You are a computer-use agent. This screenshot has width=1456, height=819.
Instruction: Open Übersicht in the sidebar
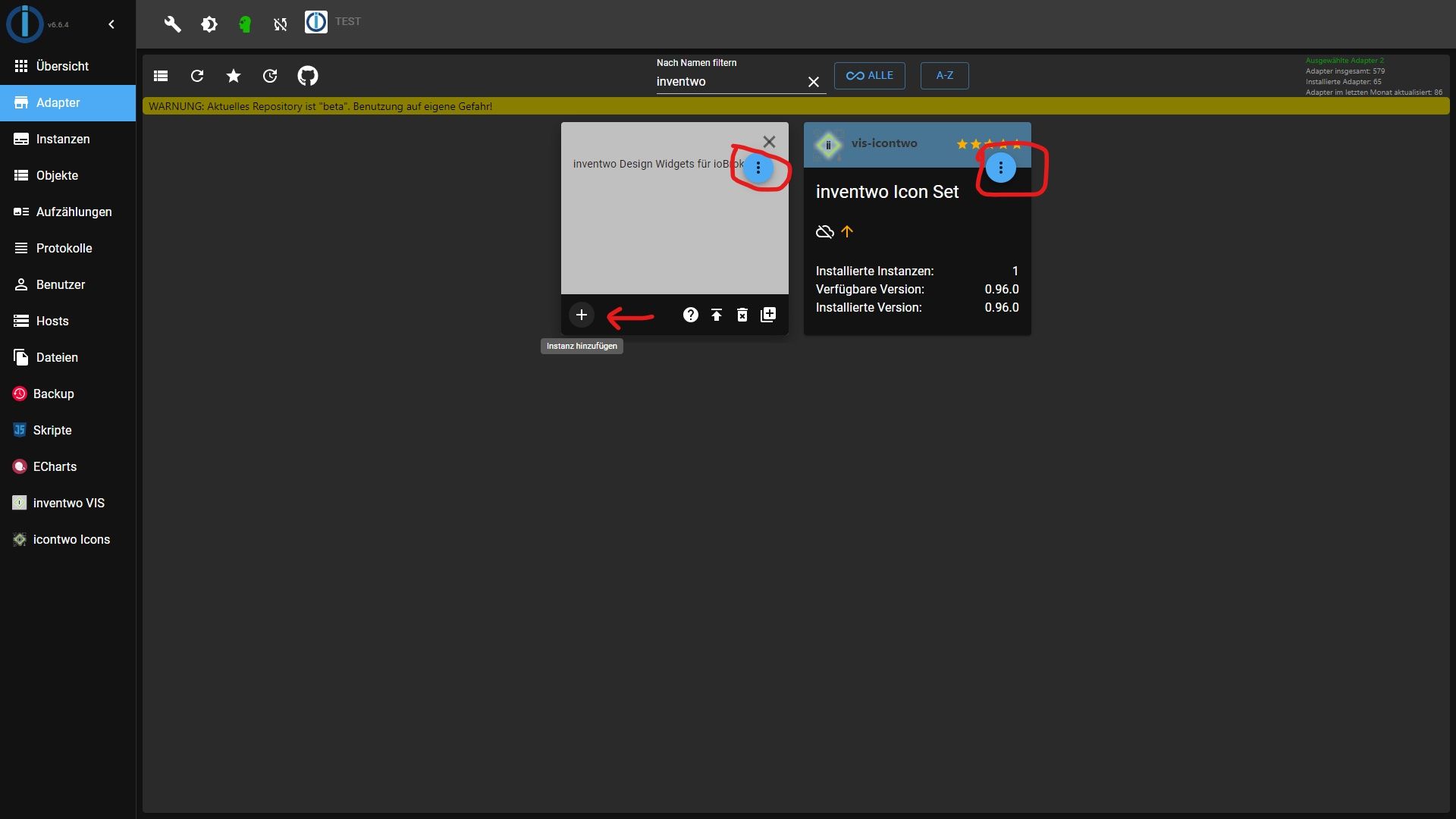67,66
